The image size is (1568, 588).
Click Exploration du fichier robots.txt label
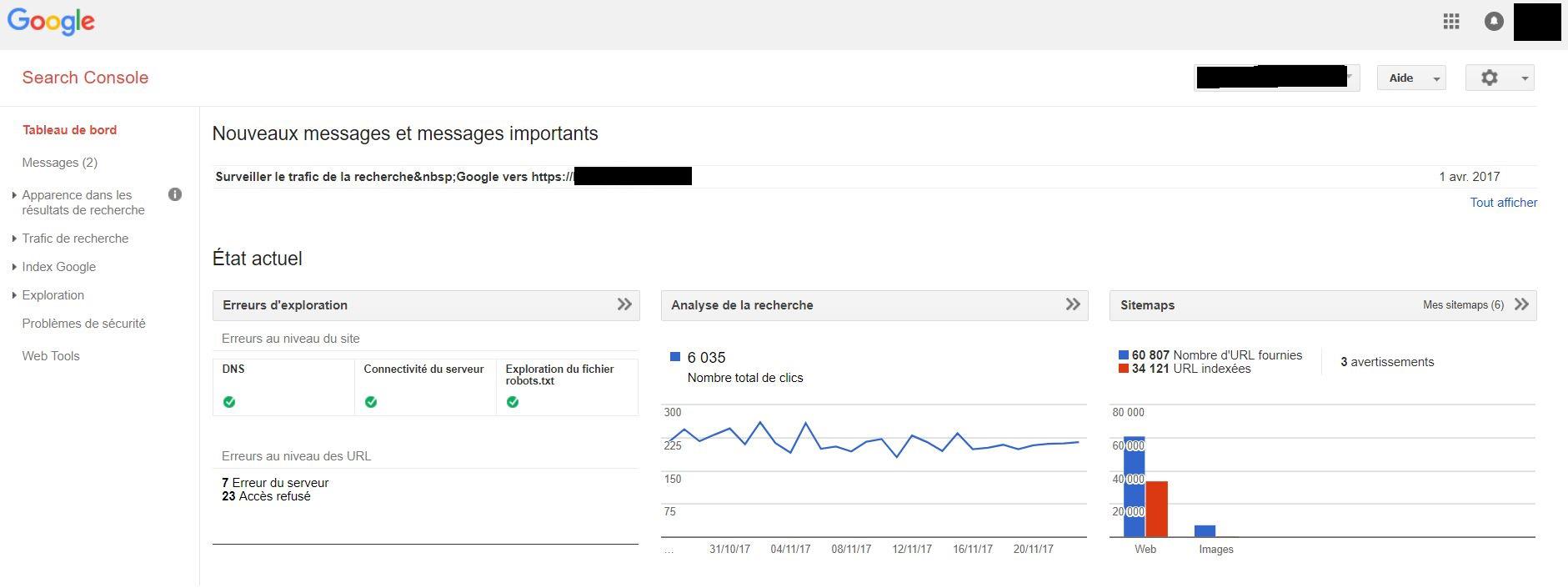[559, 374]
